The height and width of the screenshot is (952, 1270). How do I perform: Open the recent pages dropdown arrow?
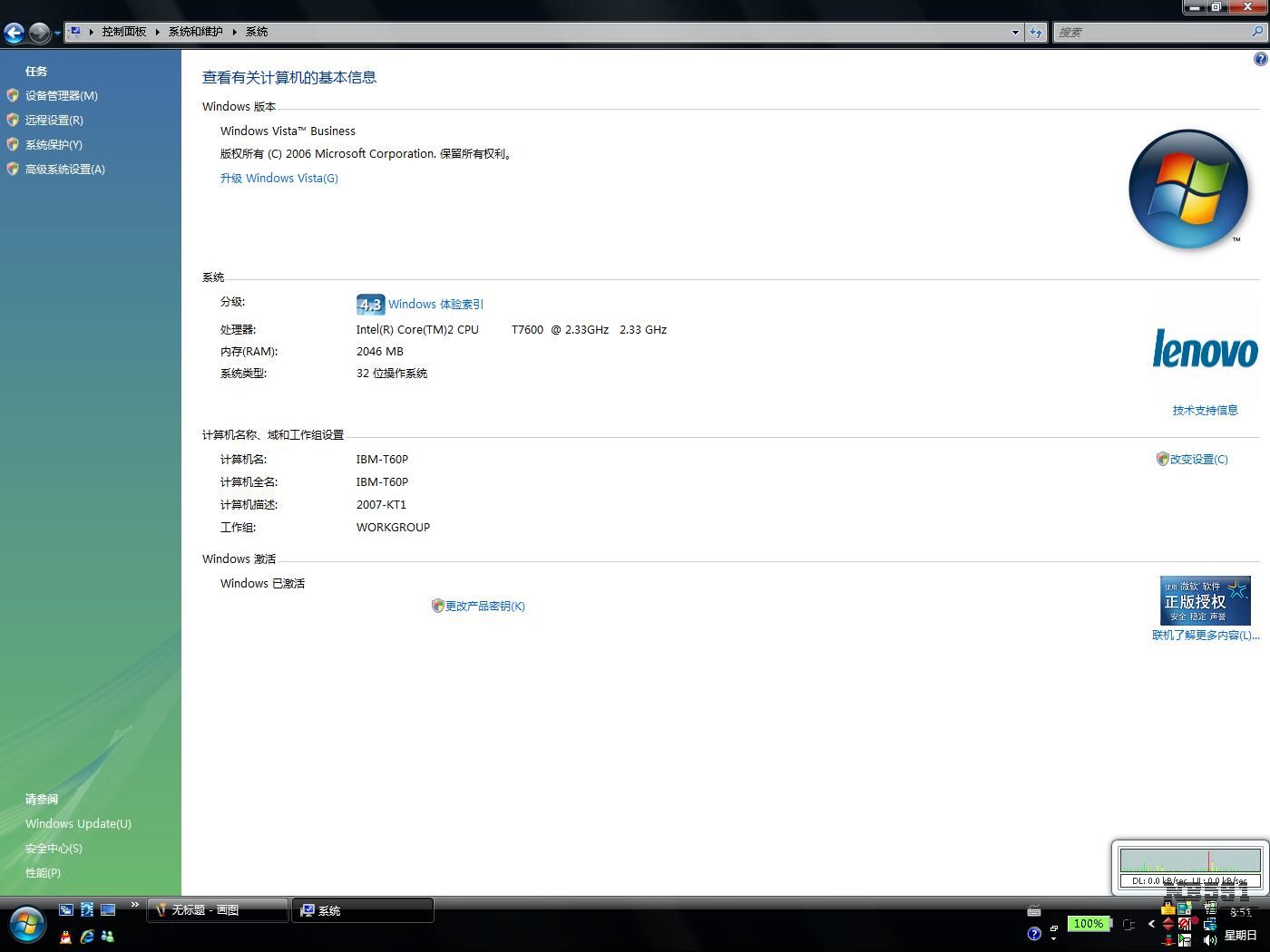[57, 34]
